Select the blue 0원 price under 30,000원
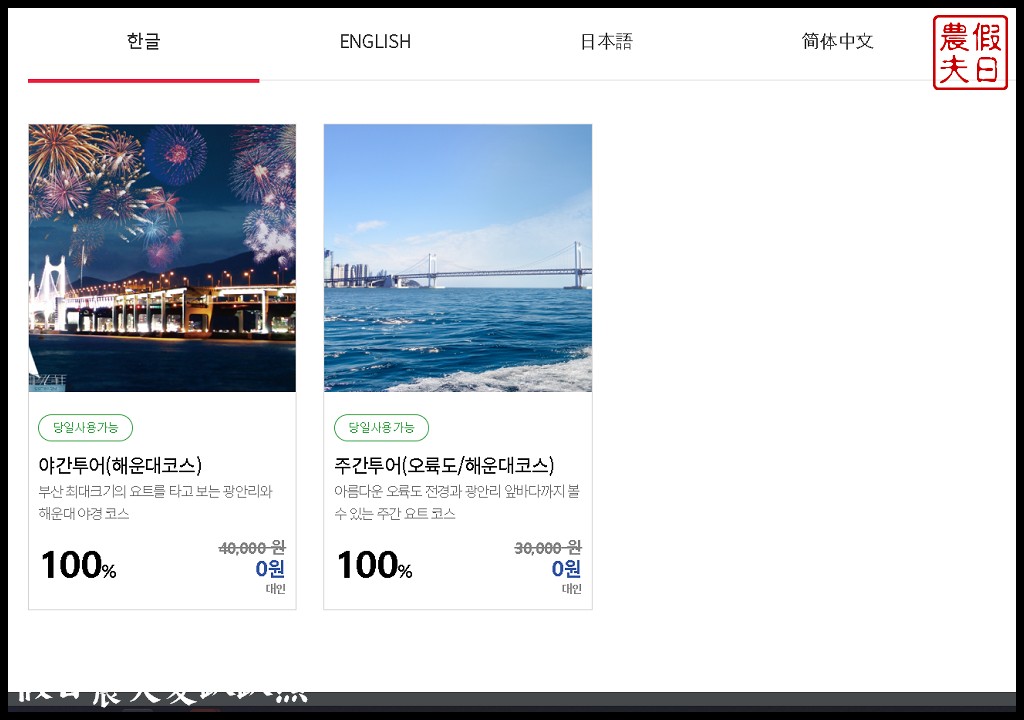Viewport: 1024px width, 720px height. 566,569
